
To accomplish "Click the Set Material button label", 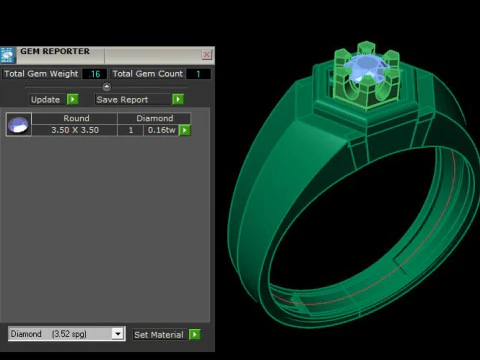I will tap(159, 335).
